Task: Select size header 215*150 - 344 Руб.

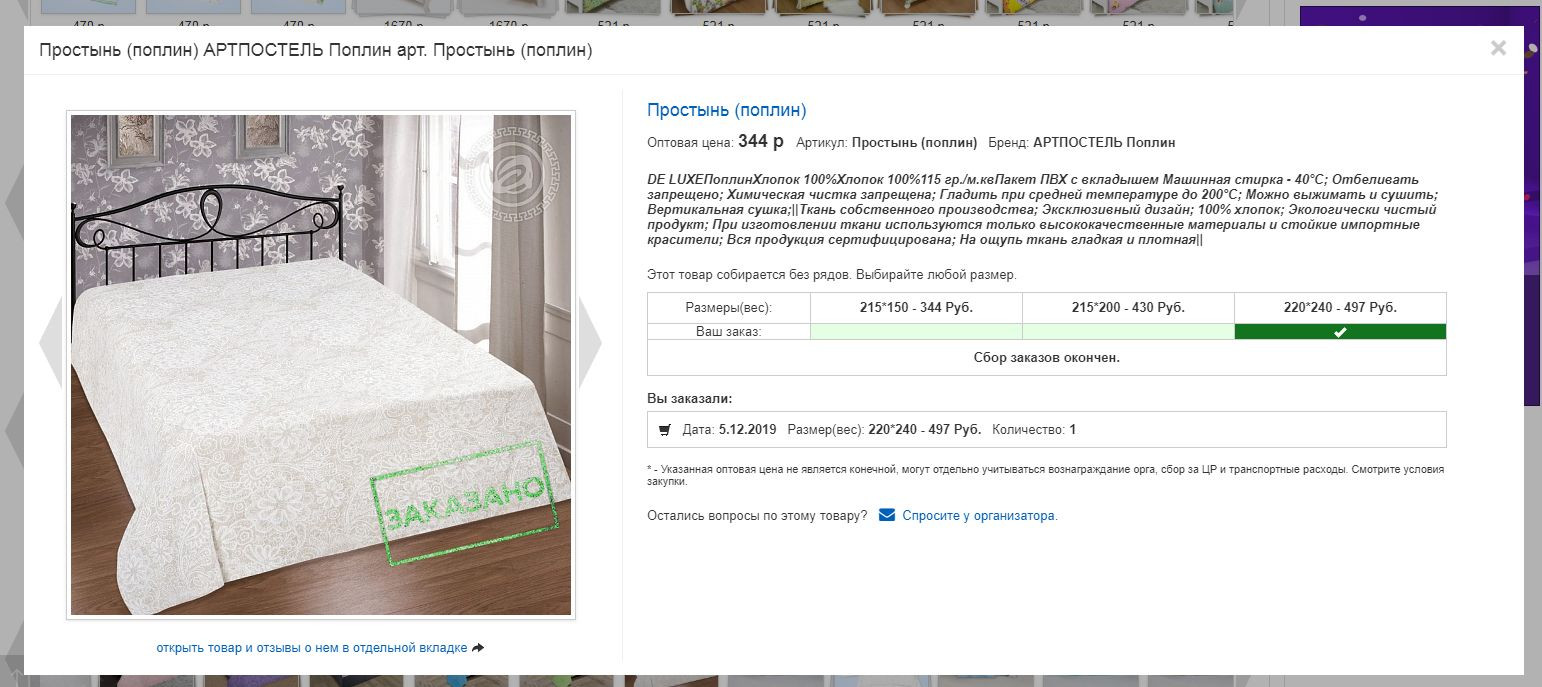Action: tap(916, 308)
